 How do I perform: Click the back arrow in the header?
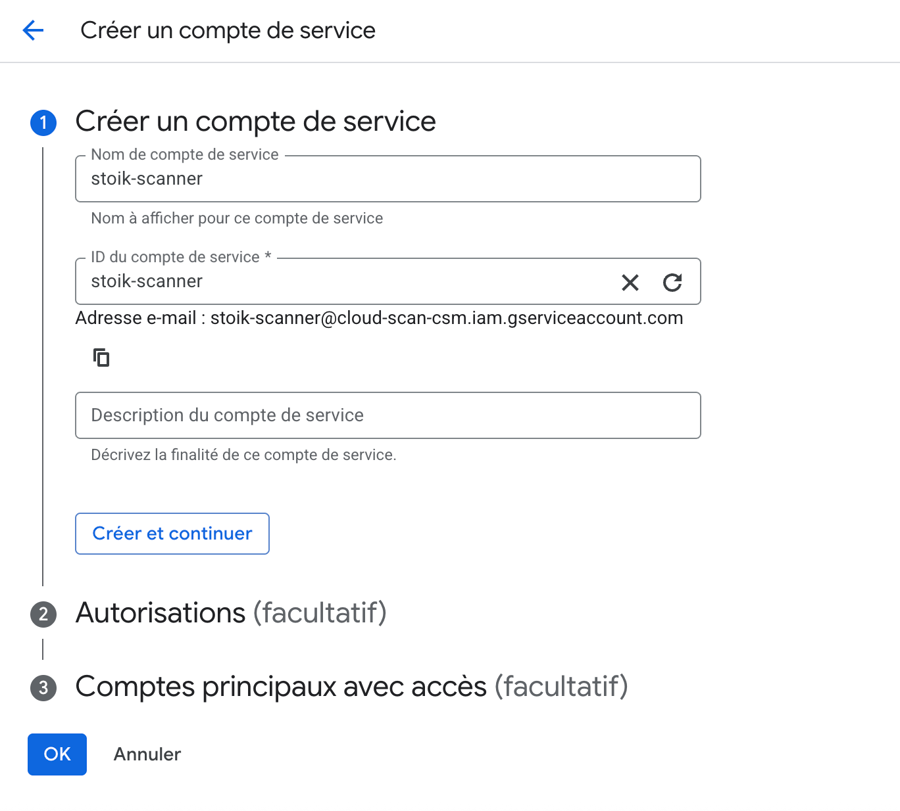[x=33, y=30]
